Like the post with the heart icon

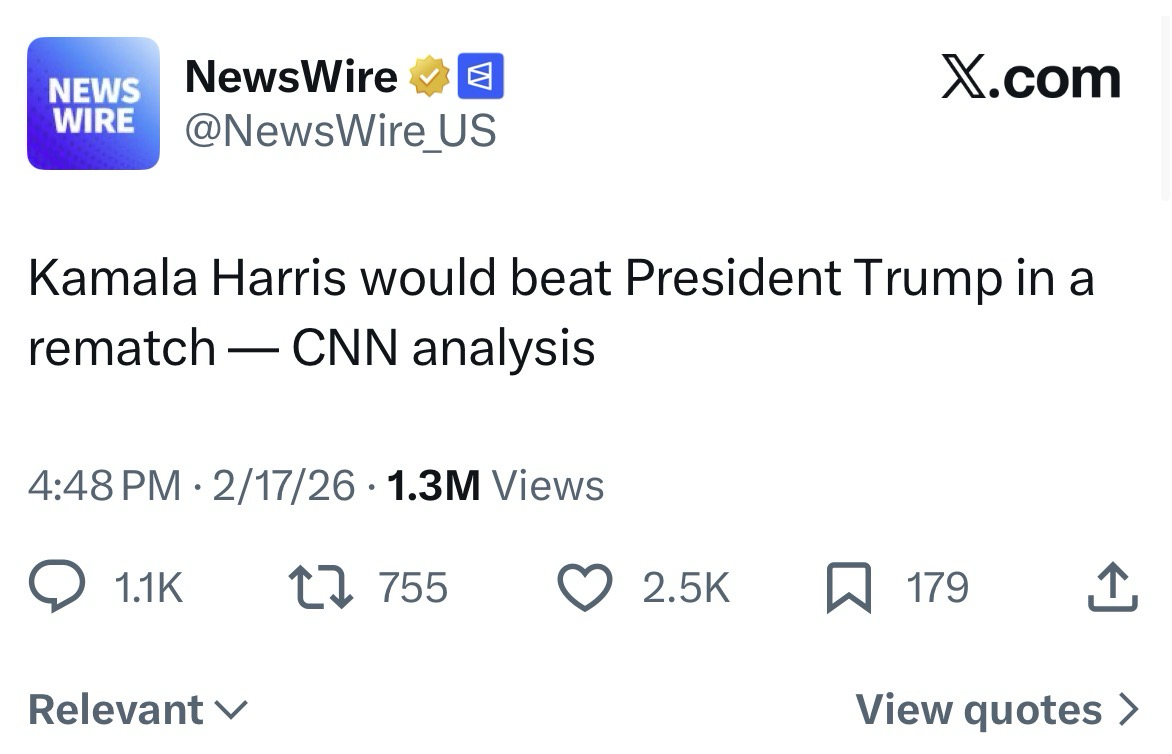coord(584,588)
